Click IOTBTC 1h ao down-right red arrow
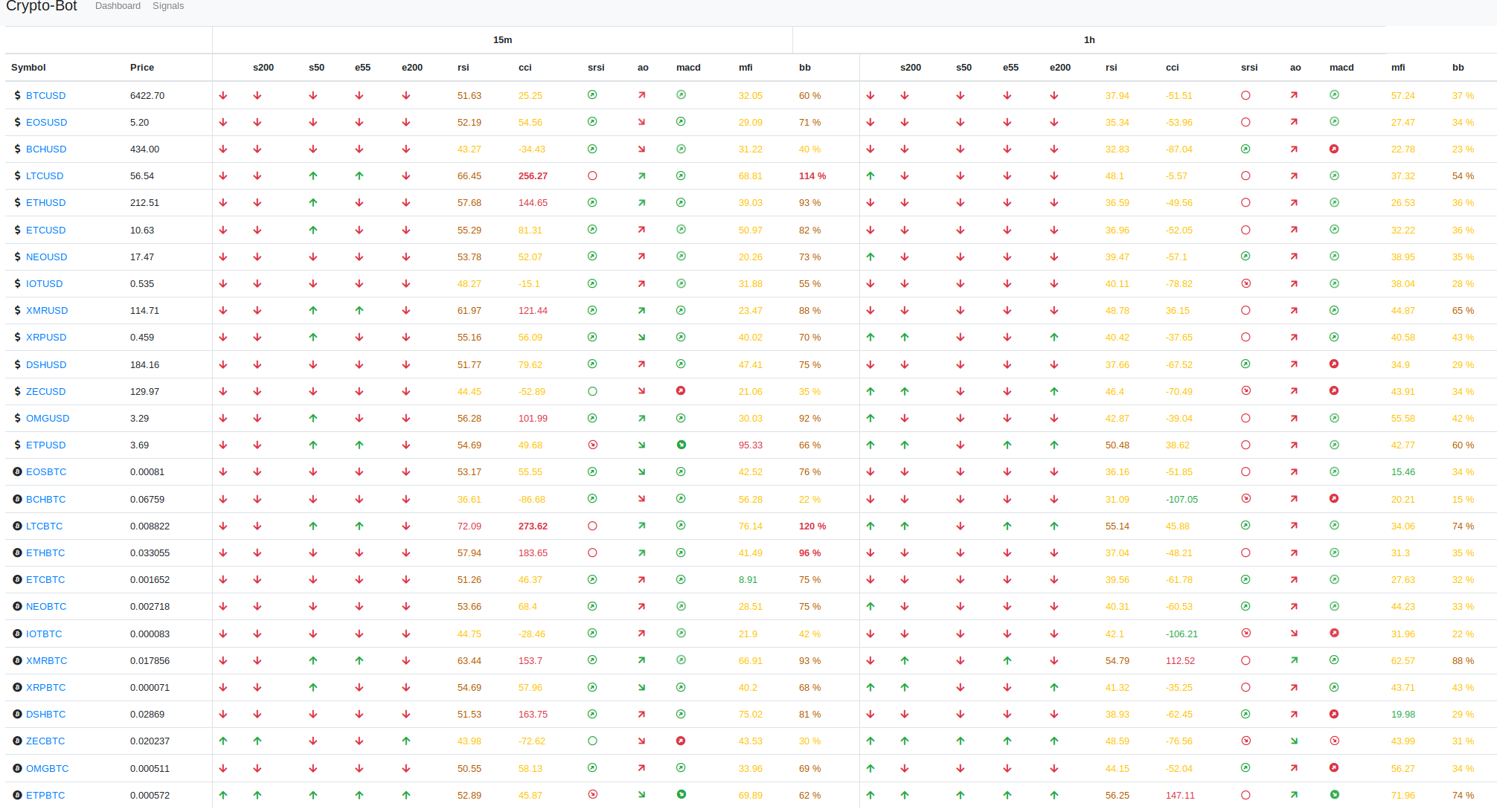Screen dimensions: 1497x812 point(1294,634)
